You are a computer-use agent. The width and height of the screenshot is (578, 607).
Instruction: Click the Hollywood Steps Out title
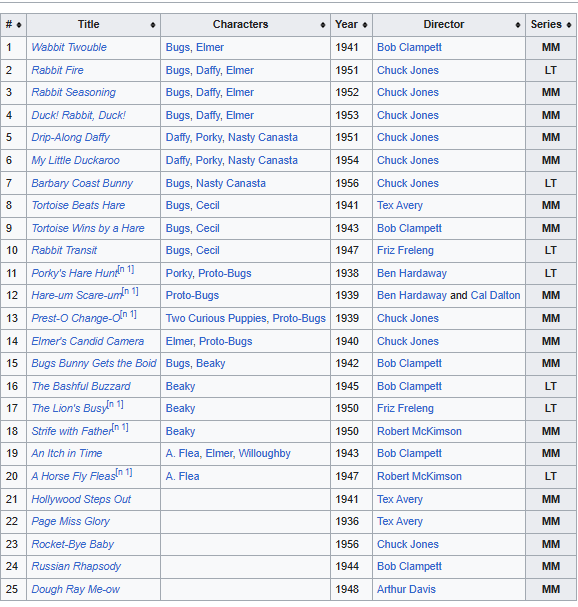81,499
